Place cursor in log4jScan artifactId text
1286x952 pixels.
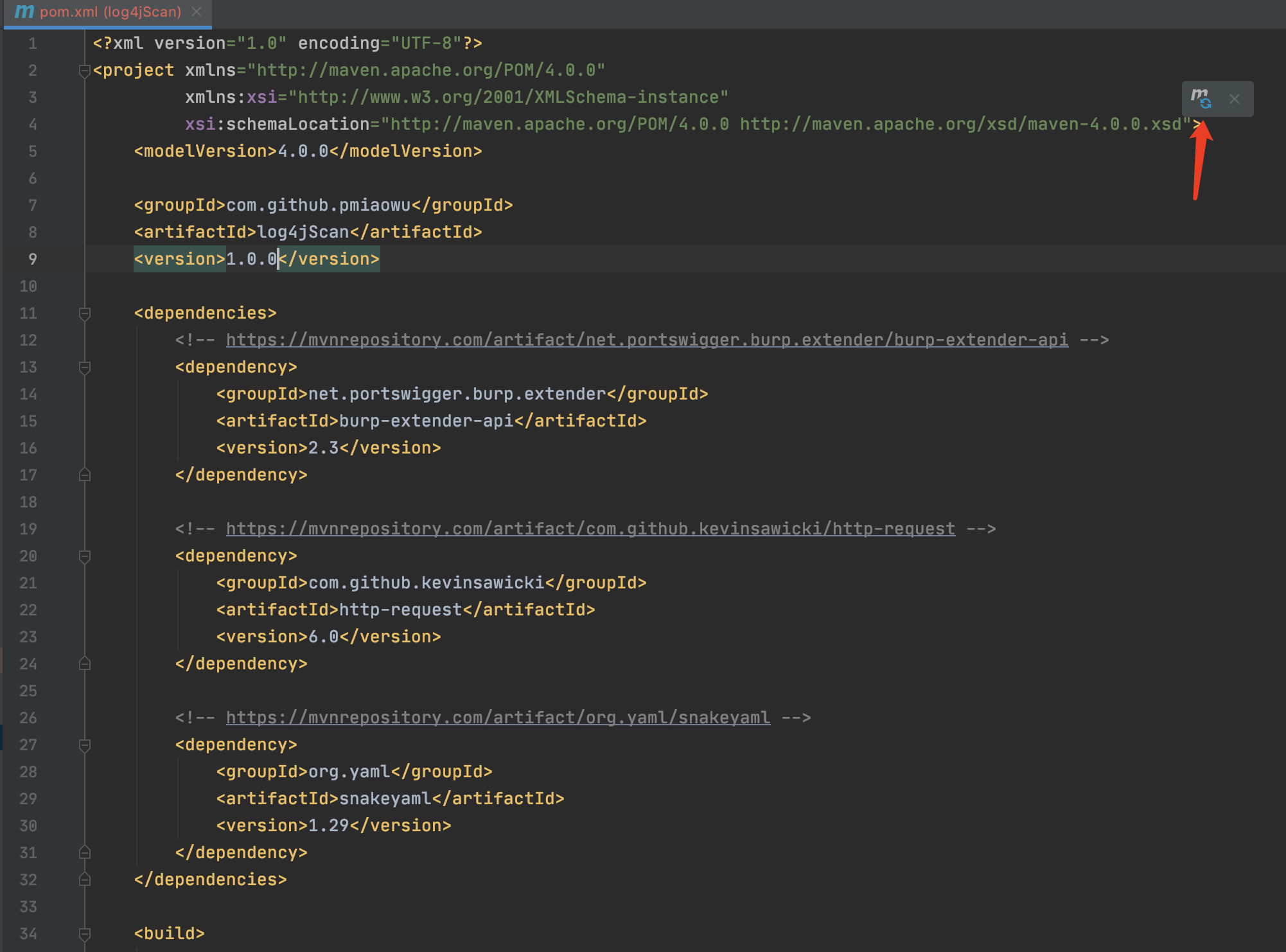(x=303, y=232)
